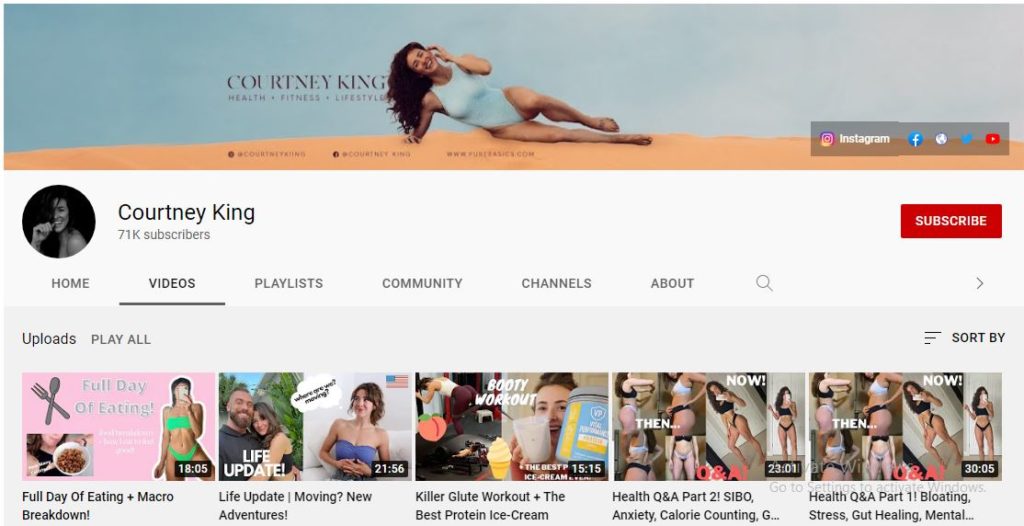Viewport: 1024px width, 526px height.
Task: Open the YouTube icon link in banner
Action: [x=993, y=139]
